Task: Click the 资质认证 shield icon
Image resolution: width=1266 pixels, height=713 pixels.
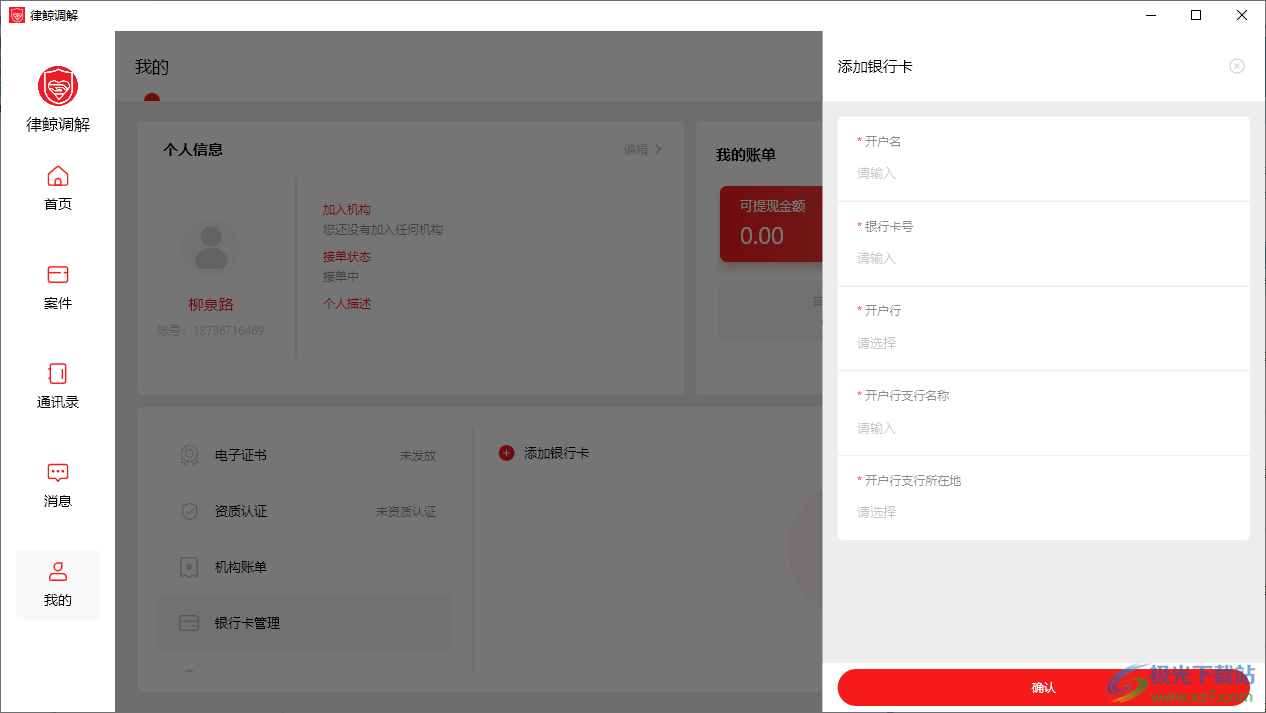Action: (x=189, y=511)
